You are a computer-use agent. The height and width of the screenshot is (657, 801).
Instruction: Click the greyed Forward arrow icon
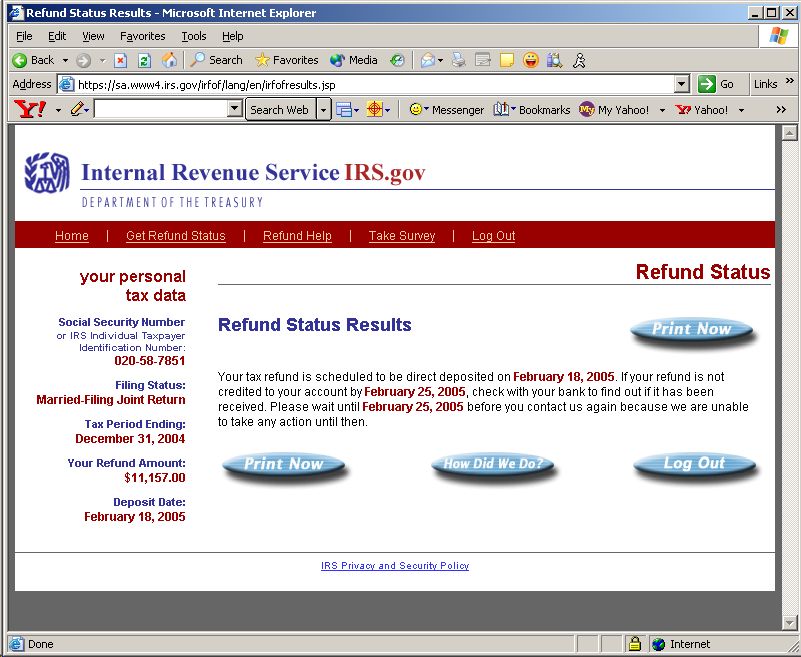[x=83, y=61]
